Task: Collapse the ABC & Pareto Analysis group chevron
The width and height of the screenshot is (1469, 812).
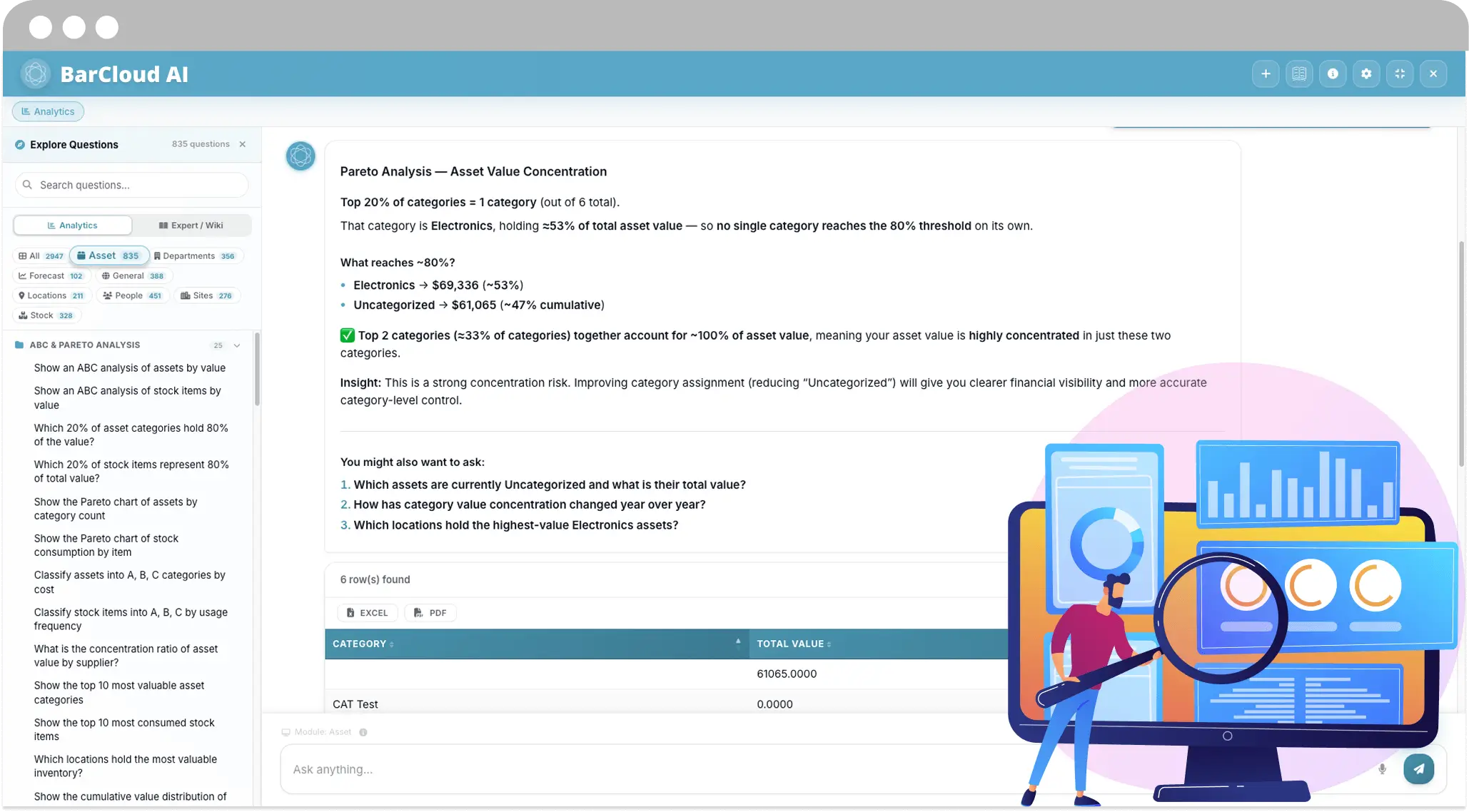Action: pos(237,345)
